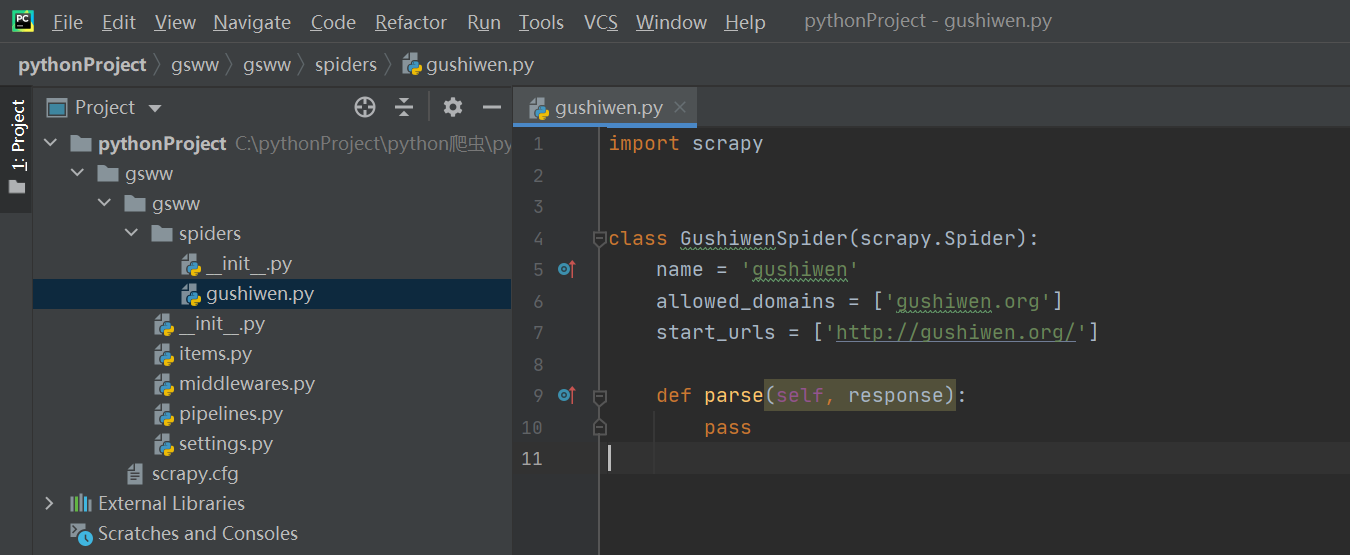Click Scratches and Consoles icon
Screen dimensions: 1350x555
81,534
